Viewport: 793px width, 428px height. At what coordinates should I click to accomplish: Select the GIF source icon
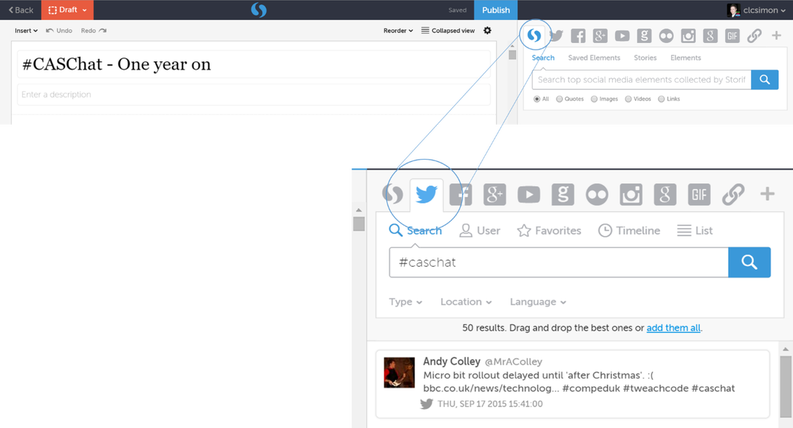tap(699, 194)
